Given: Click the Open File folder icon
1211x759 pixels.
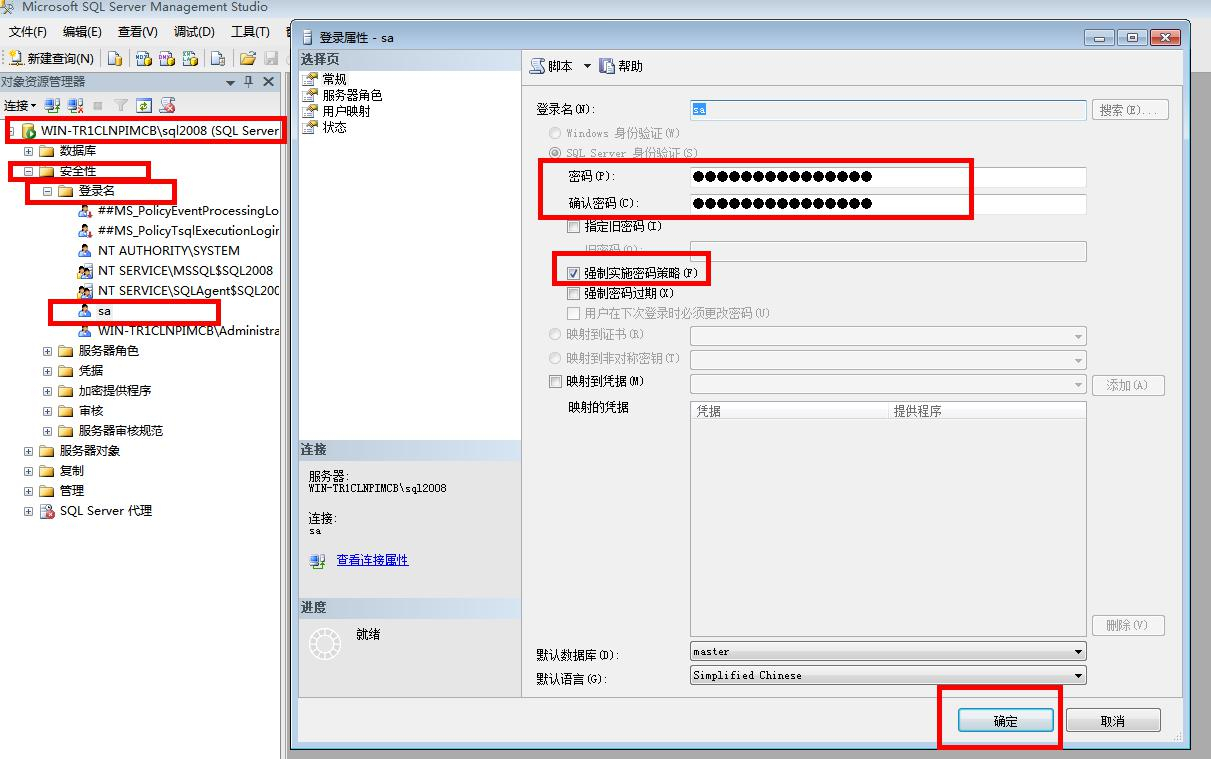Looking at the screenshot, I should coord(247,59).
